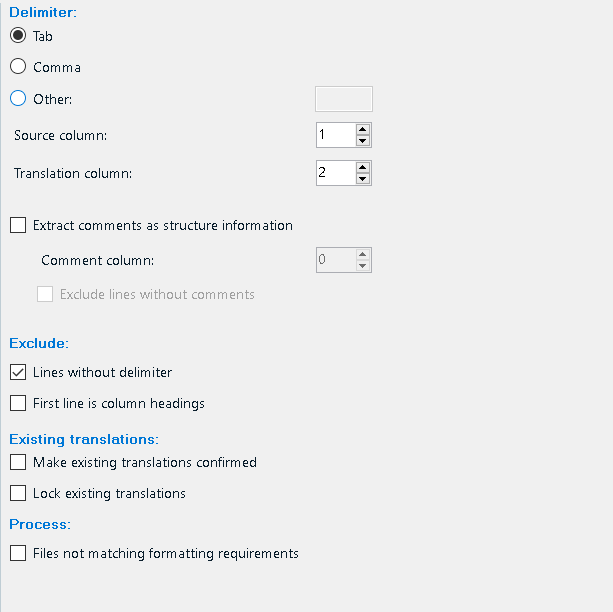Click the Comment column down arrow
This screenshot has width=613, height=612.
[x=363, y=266]
